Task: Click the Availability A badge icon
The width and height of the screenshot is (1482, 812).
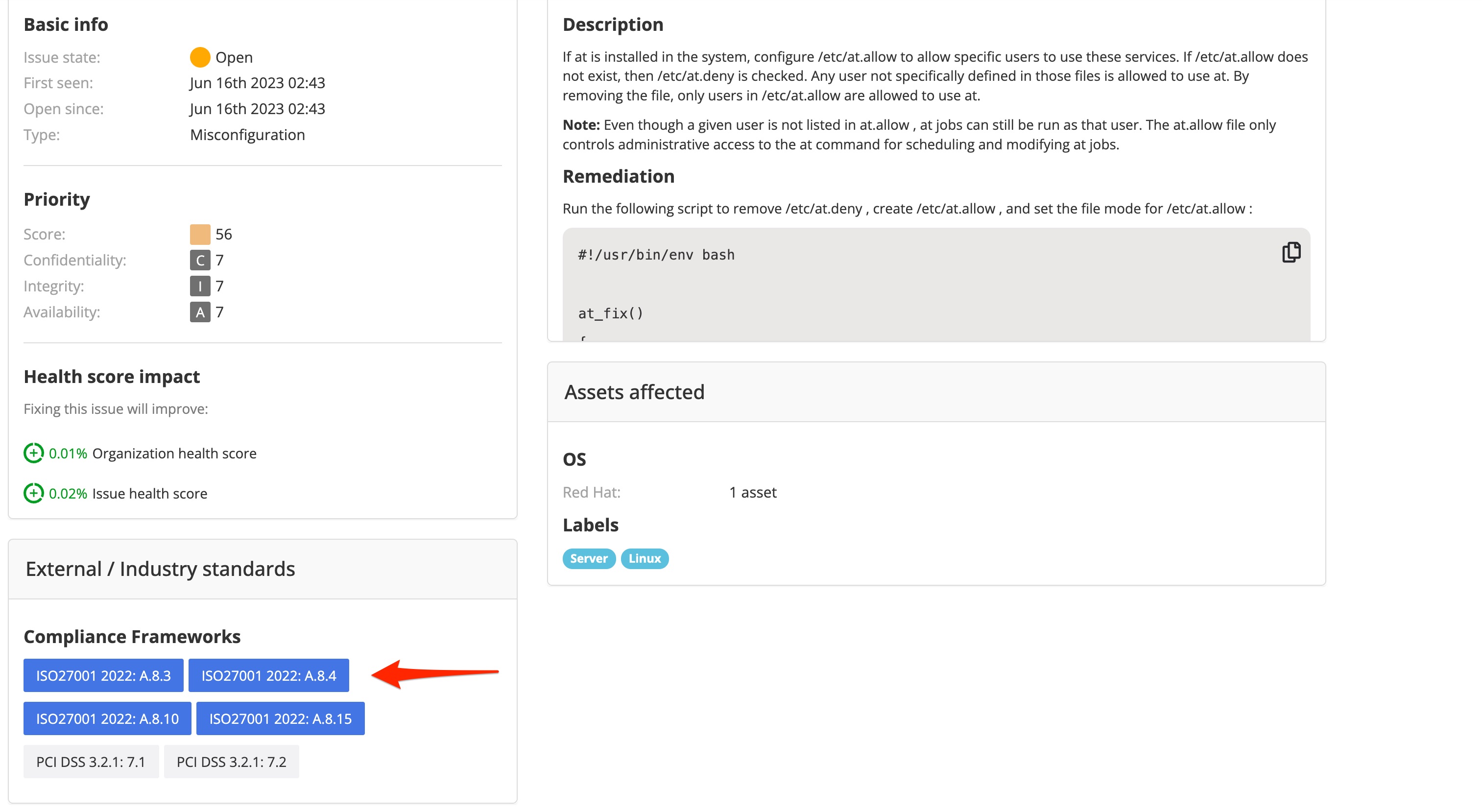Action: click(x=200, y=312)
